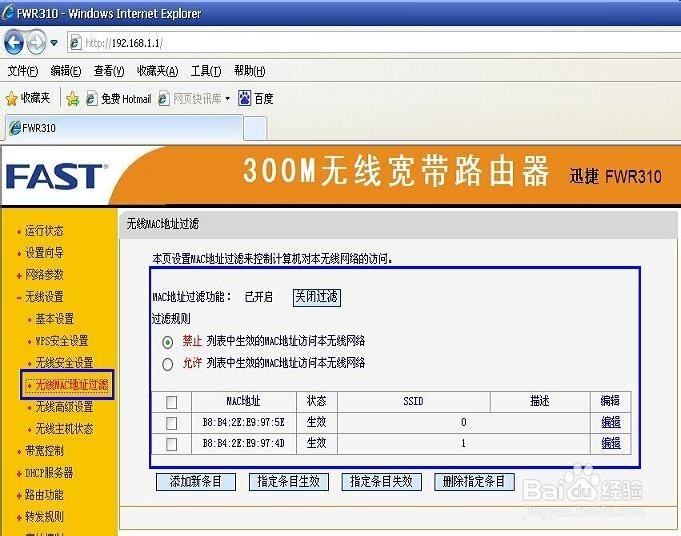Open the 编辑(E) menu
Image resolution: width=681 pixels, height=536 pixels.
(x=66, y=71)
